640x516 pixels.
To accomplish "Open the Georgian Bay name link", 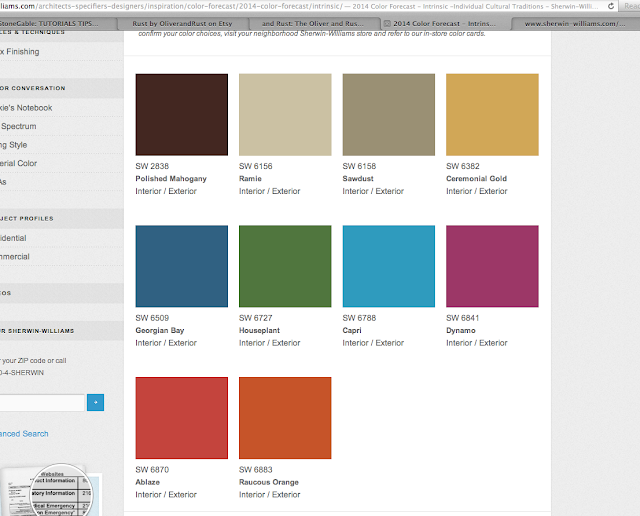I will click(x=160, y=330).
